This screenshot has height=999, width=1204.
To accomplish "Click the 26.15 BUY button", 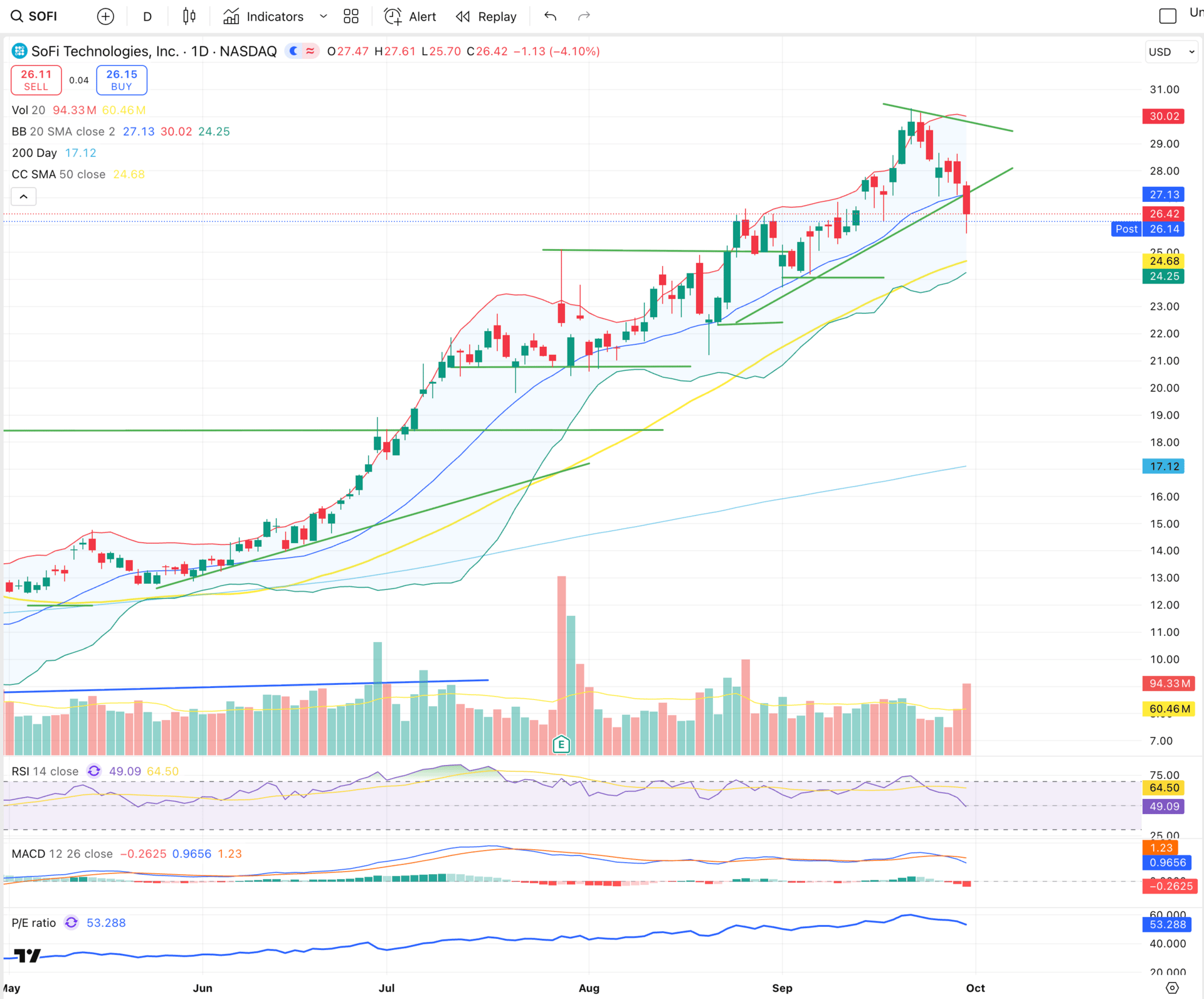I will [x=122, y=80].
